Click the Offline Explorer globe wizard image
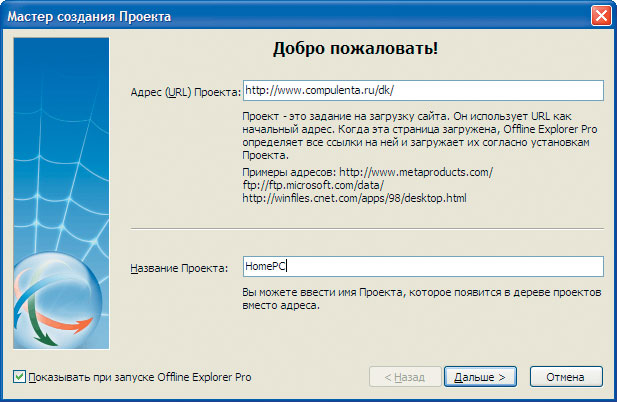This screenshot has width=617, height=402. pos(61,193)
